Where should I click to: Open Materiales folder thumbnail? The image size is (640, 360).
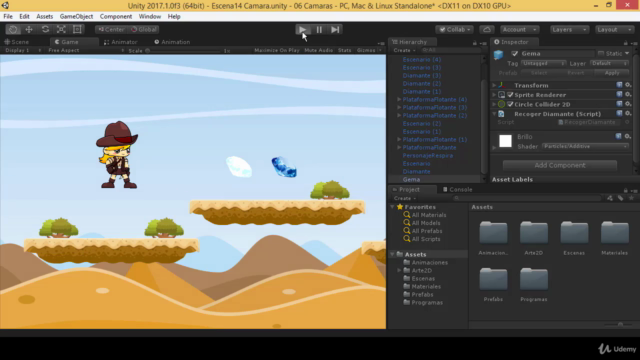click(615, 233)
